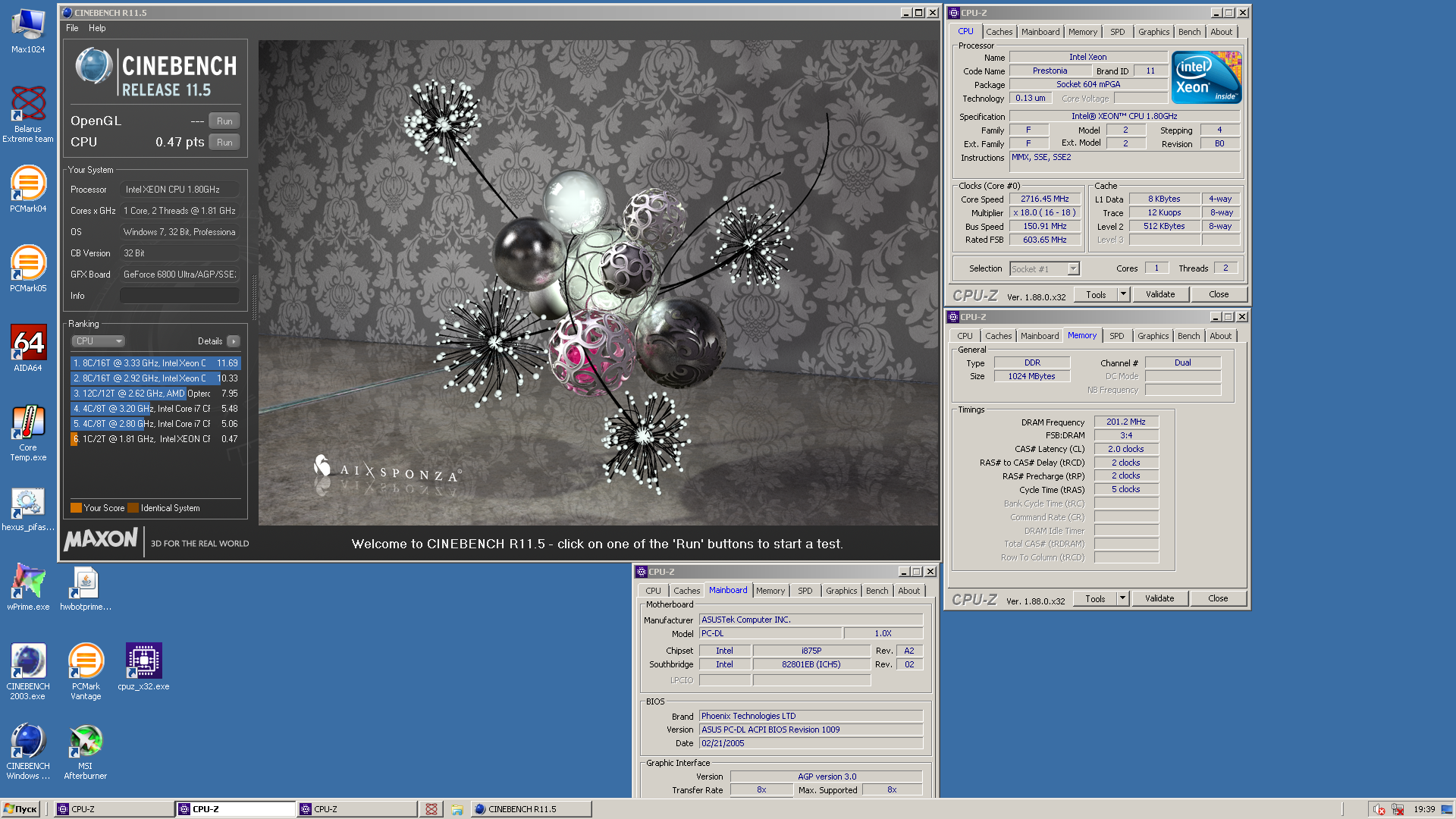The width and height of the screenshot is (1456, 819).
Task: Click the PC-DL model field
Action: [770, 634]
